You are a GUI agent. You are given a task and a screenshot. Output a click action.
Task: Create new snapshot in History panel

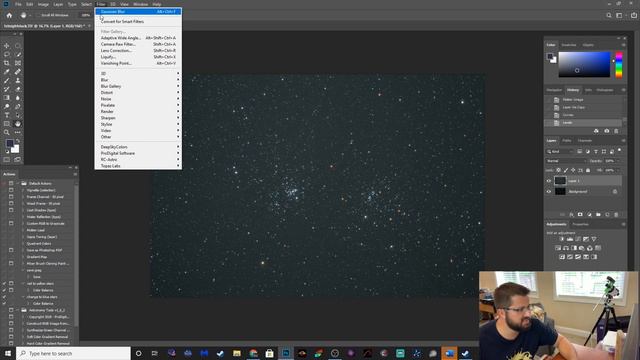point(607,131)
